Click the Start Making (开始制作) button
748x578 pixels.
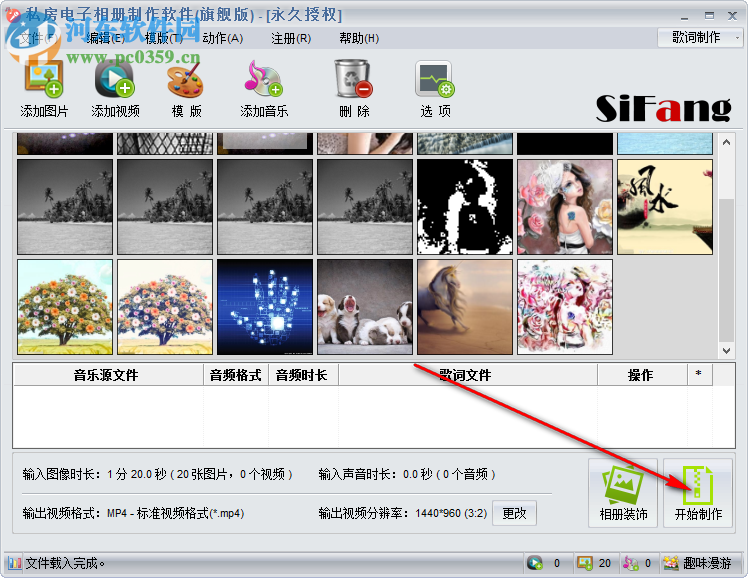point(698,493)
